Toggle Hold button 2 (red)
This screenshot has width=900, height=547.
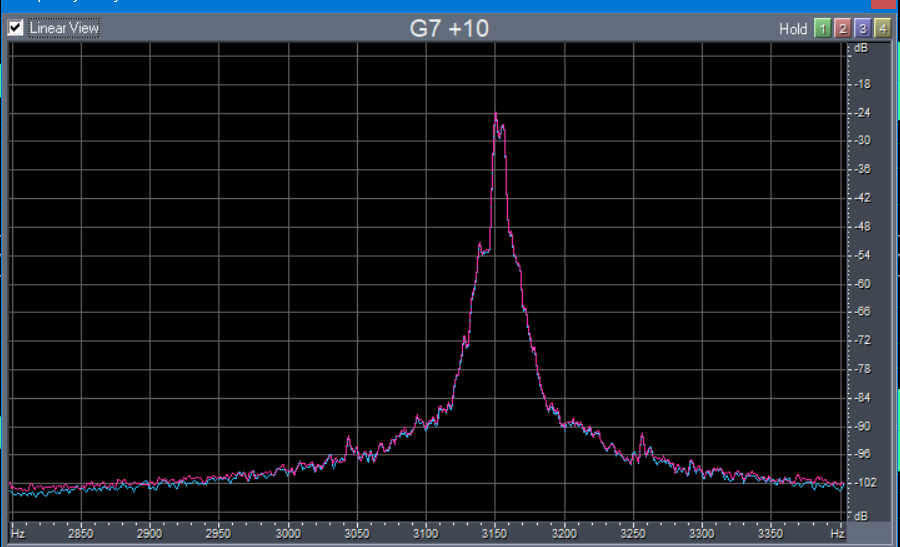843,28
